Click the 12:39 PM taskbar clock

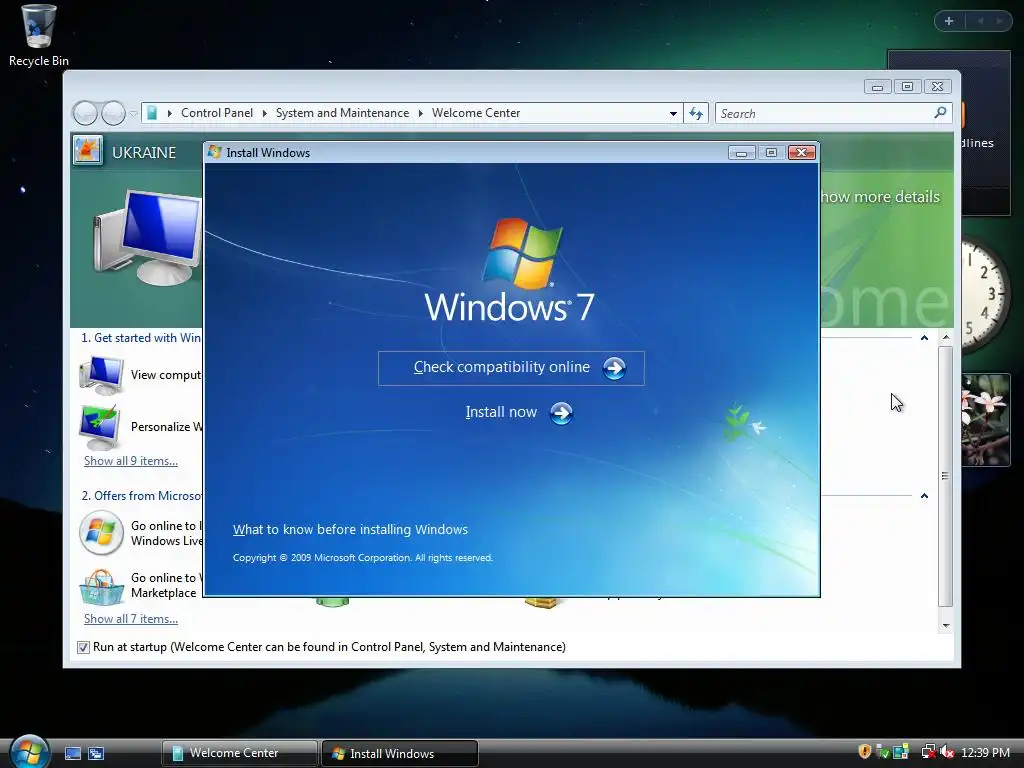pyautogui.click(x=985, y=752)
